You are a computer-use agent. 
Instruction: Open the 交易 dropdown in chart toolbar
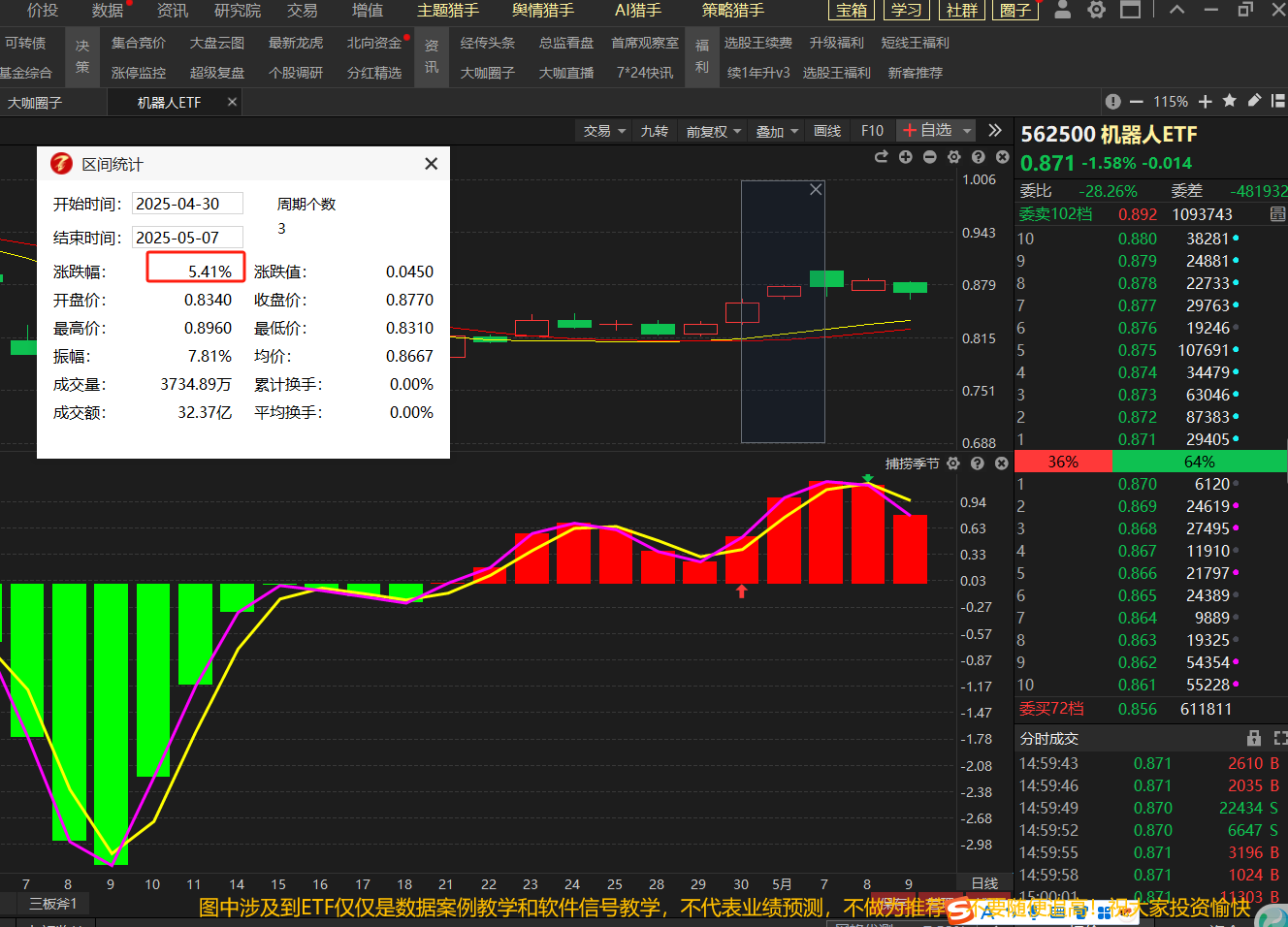(x=604, y=131)
